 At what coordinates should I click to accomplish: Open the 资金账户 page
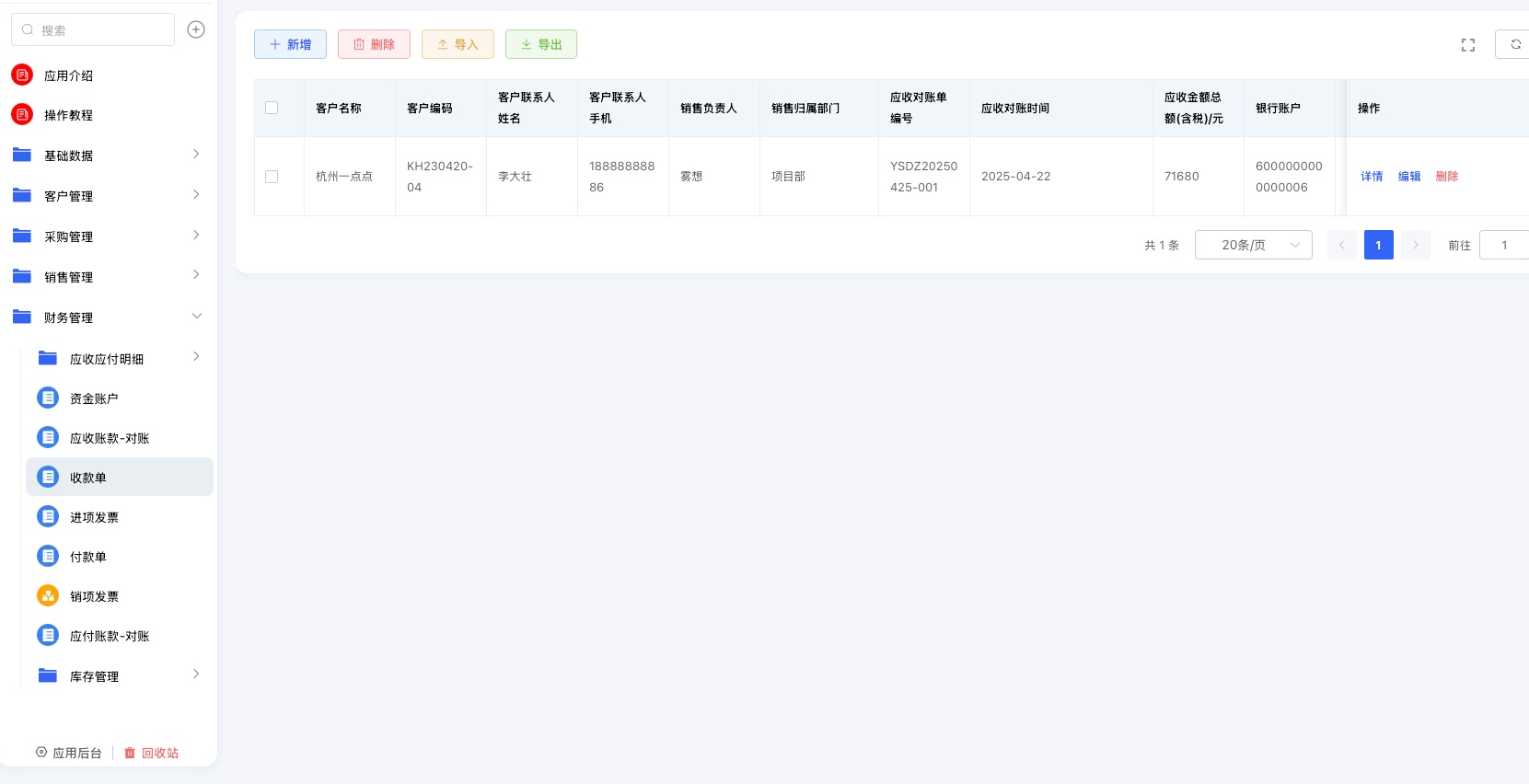[94, 398]
